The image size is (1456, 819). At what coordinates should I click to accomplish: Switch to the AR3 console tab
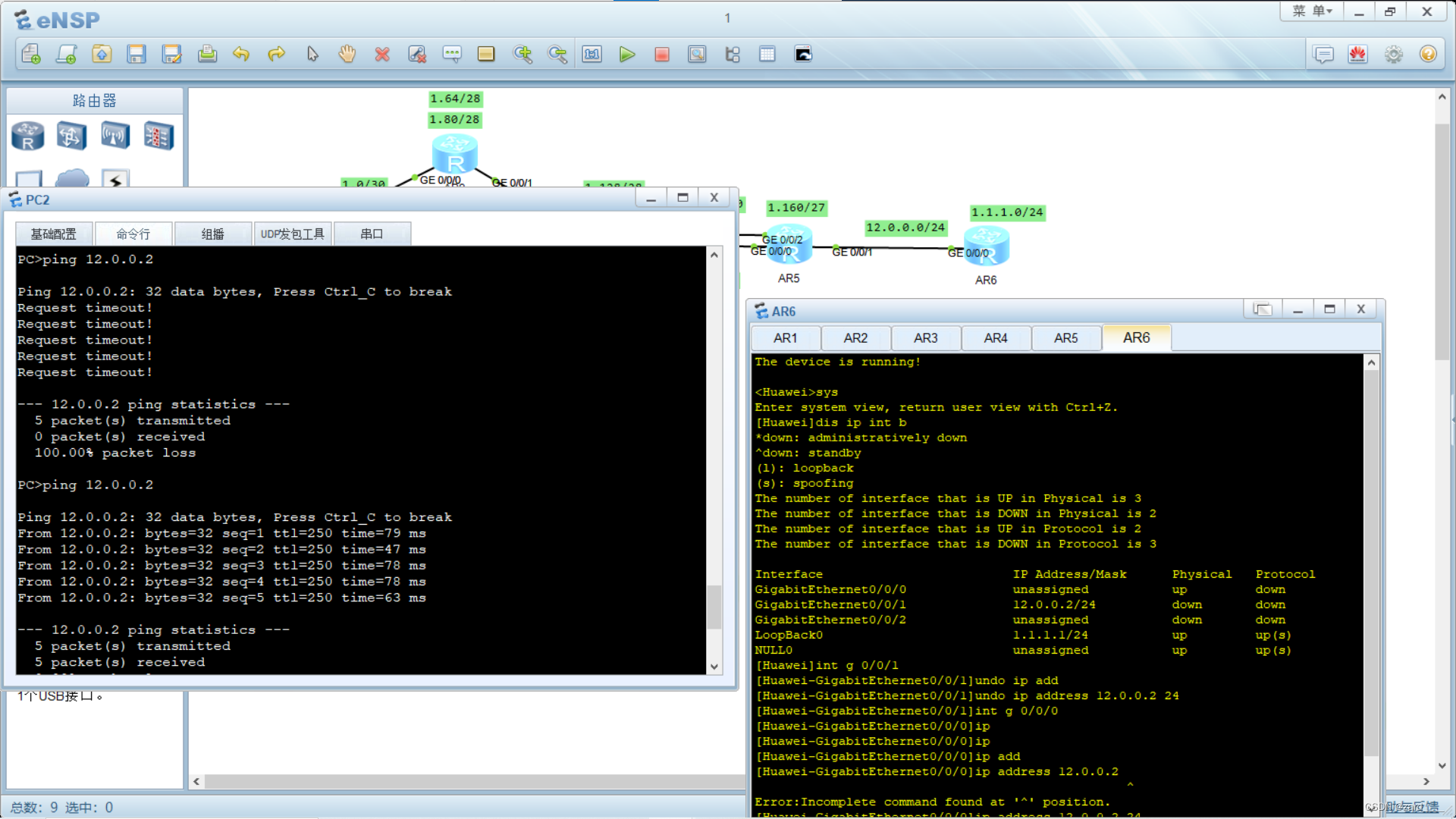coord(926,338)
